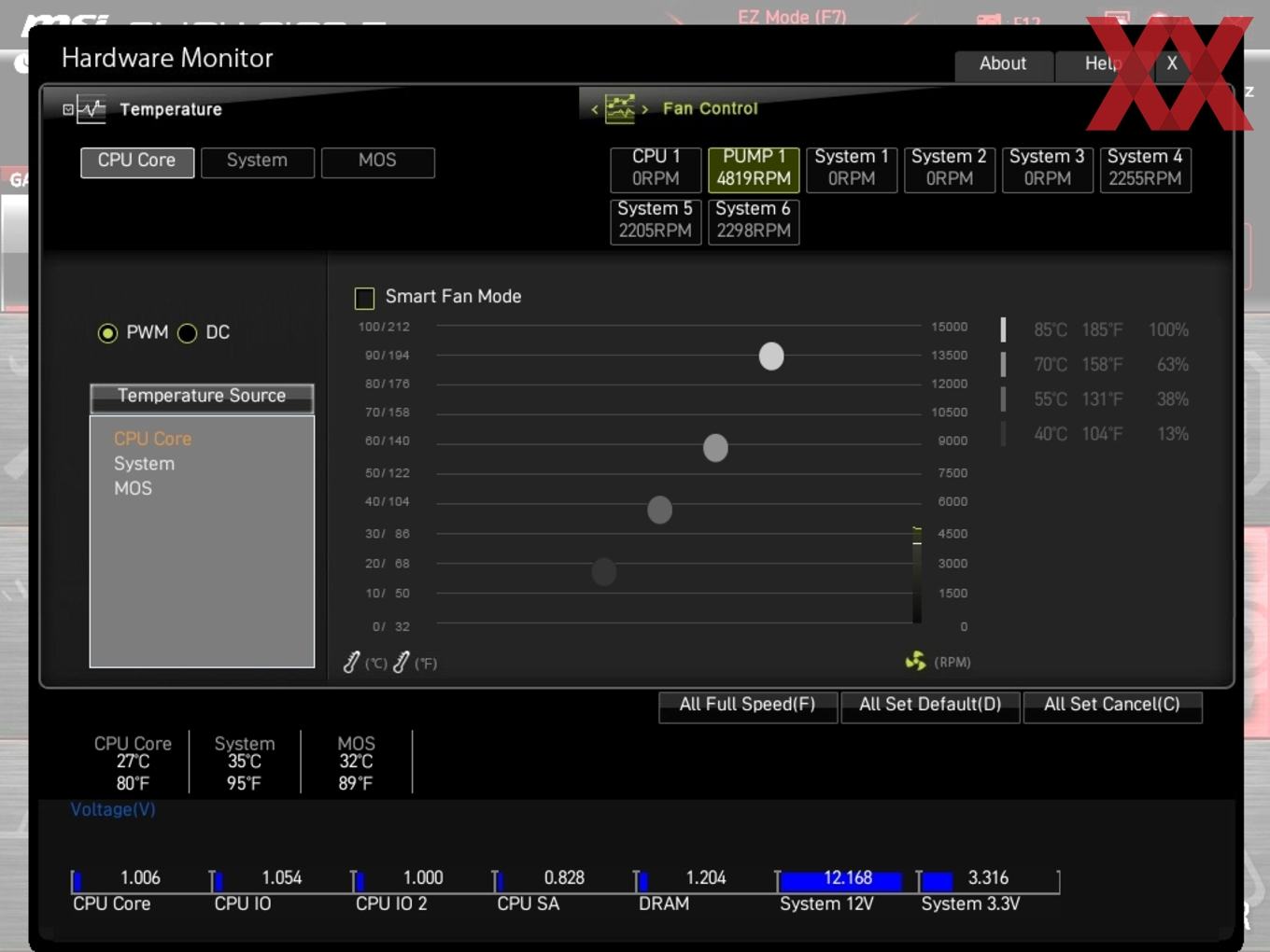Click All Set Default(D) button
Viewport: 1270px width, 952px height.
tap(930, 706)
